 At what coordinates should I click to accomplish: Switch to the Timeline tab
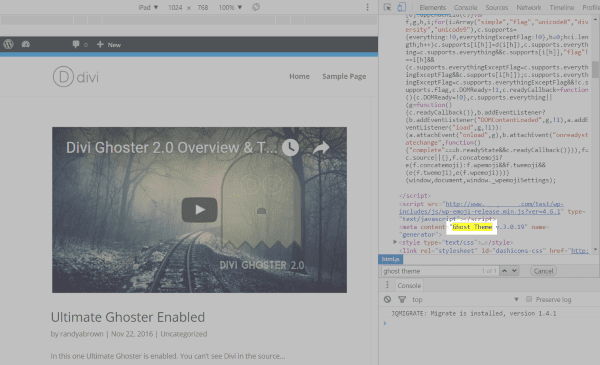[x=562, y=8]
